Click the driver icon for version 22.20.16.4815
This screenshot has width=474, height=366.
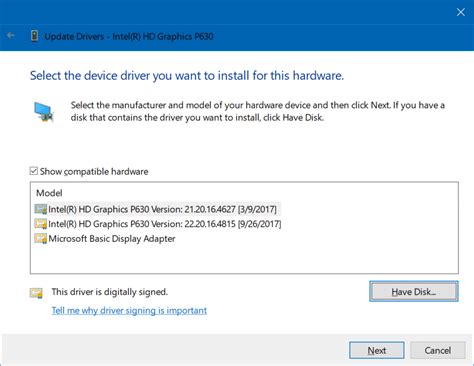(41, 224)
